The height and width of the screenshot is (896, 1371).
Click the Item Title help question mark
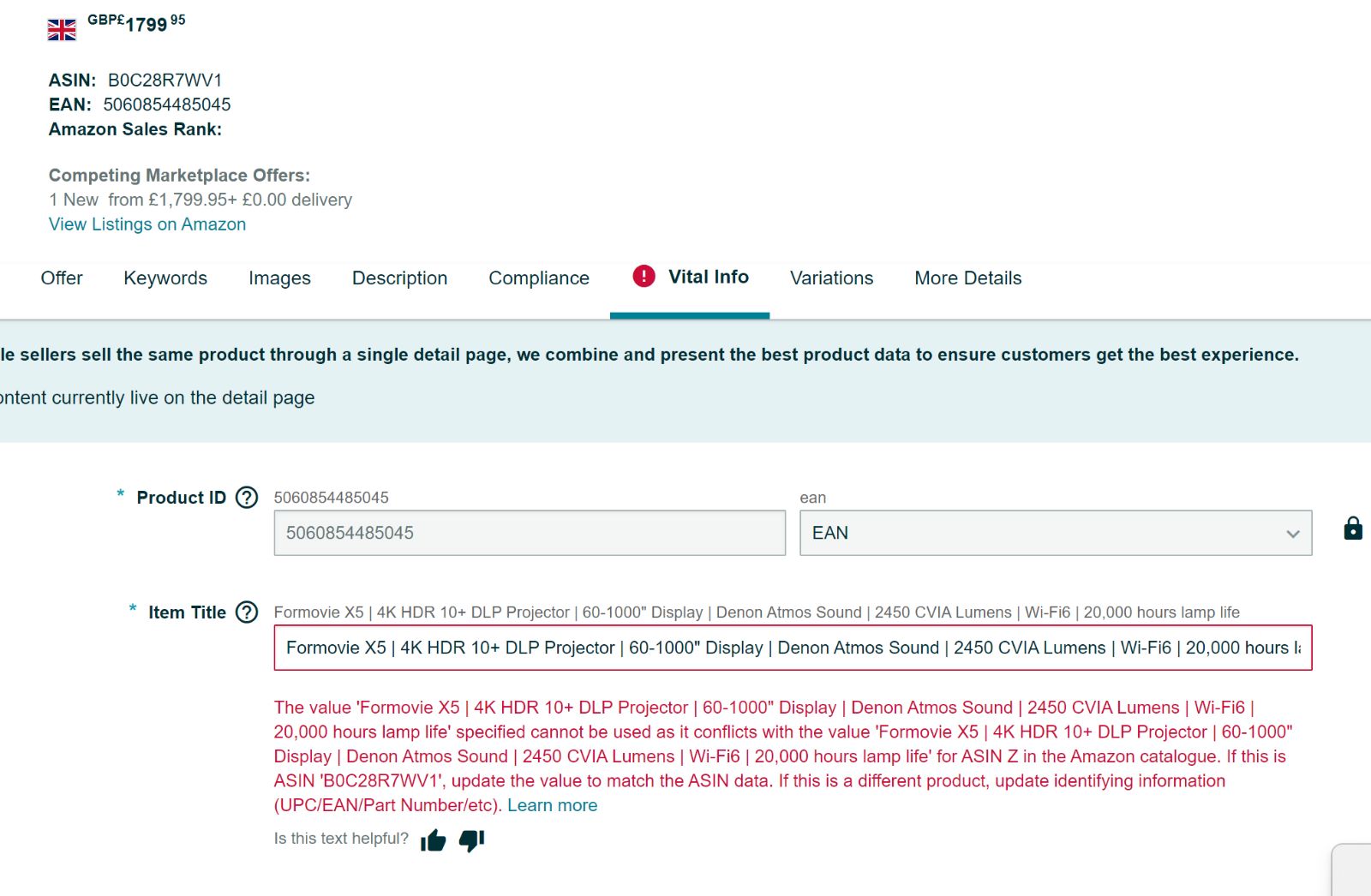(x=247, y=612)
